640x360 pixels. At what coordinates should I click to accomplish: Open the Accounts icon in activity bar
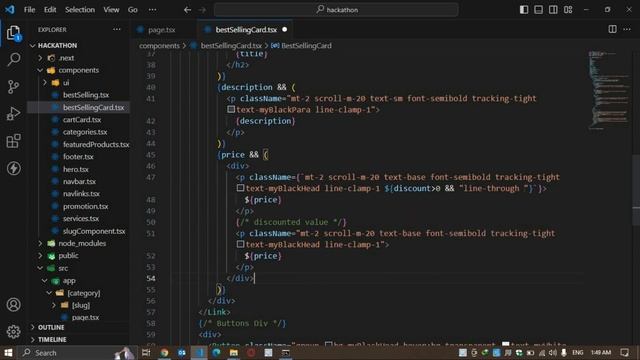(x=13, y=304)
